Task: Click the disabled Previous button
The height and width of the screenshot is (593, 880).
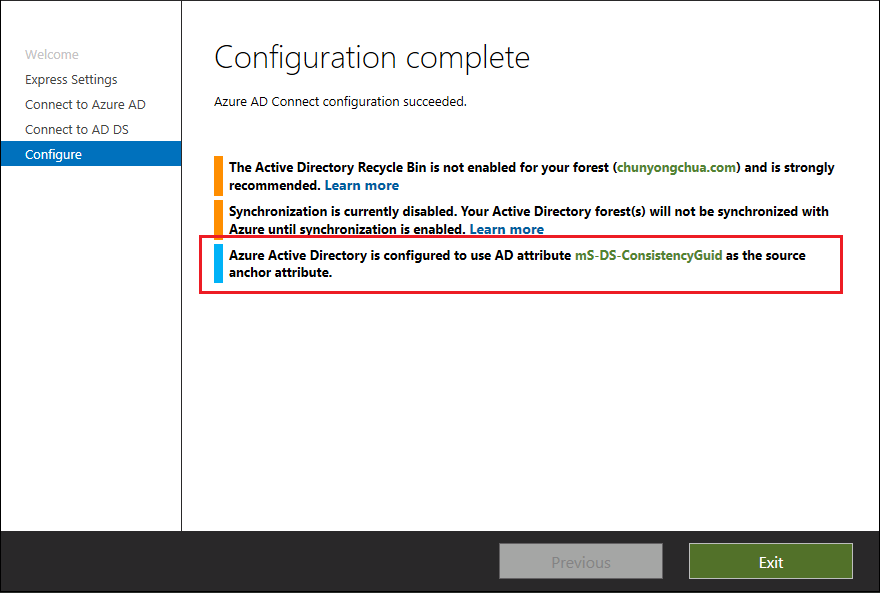Action: (580, 561)
